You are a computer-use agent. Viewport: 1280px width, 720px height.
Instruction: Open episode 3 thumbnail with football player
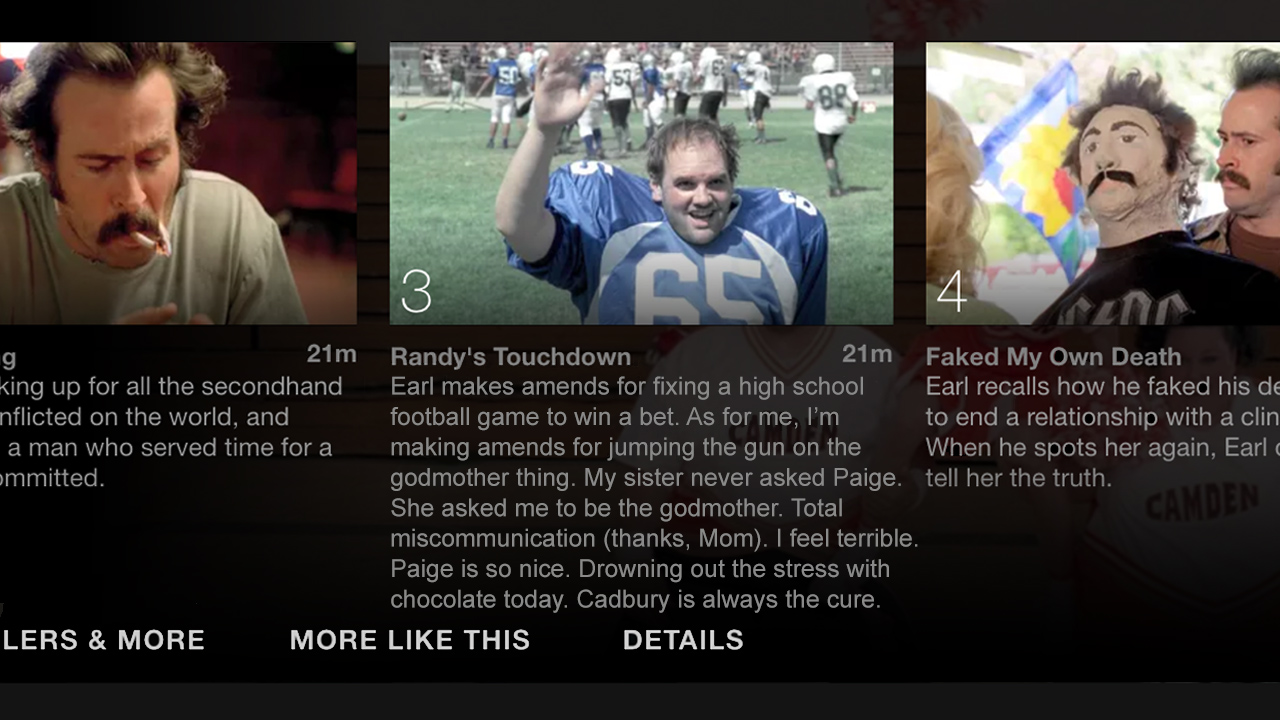coord(641,183)
